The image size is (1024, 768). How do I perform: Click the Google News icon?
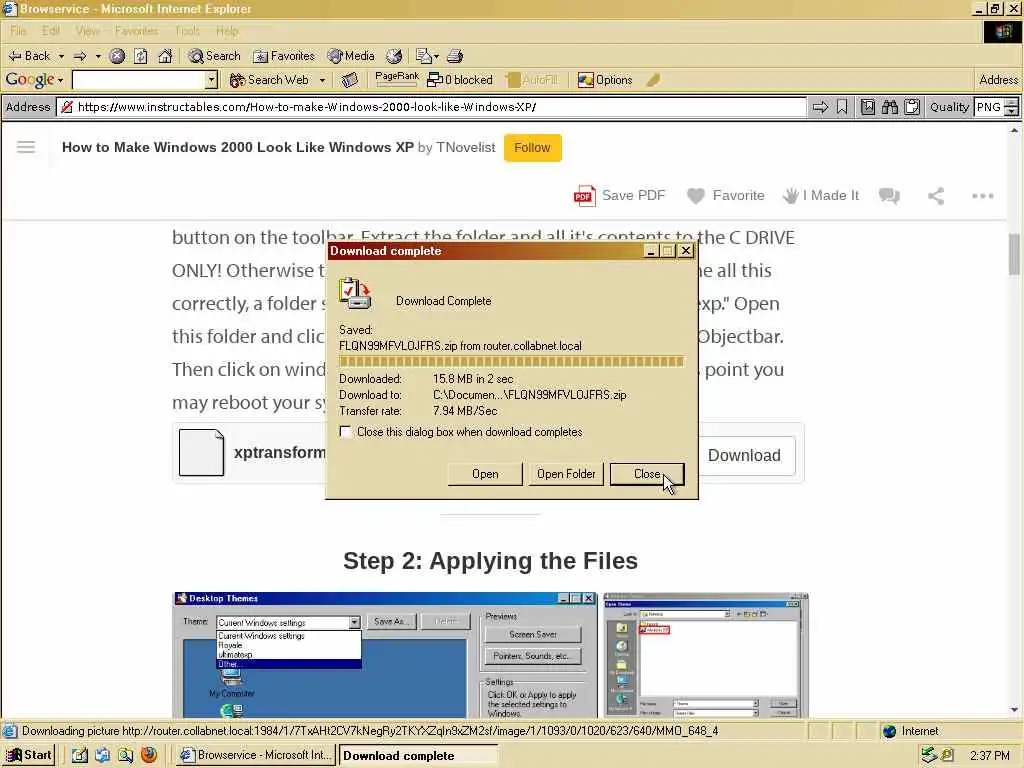pyautogui.click(x=350, y=80)
